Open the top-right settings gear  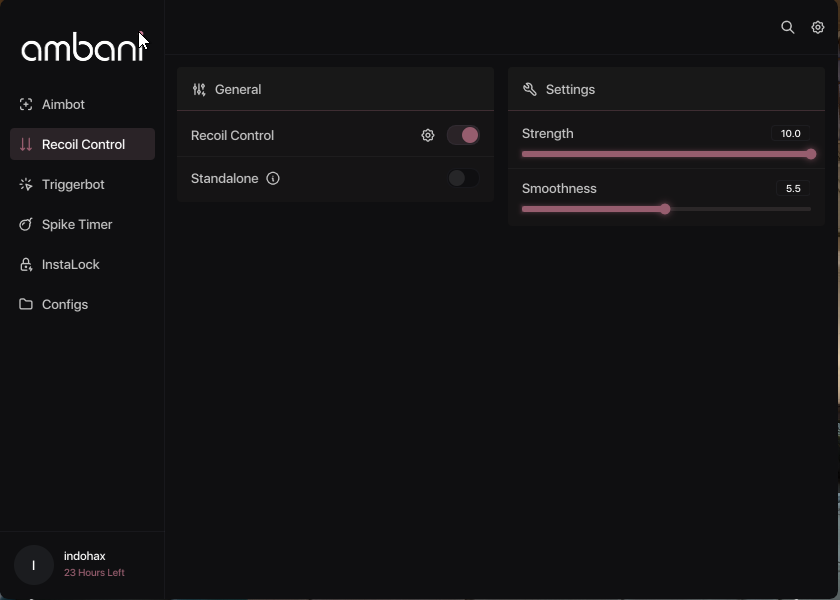click(818, 27)
